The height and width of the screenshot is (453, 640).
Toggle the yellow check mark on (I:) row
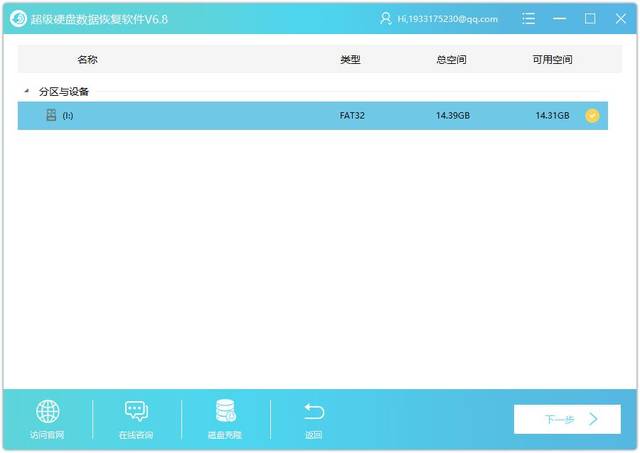click(592, 115)
